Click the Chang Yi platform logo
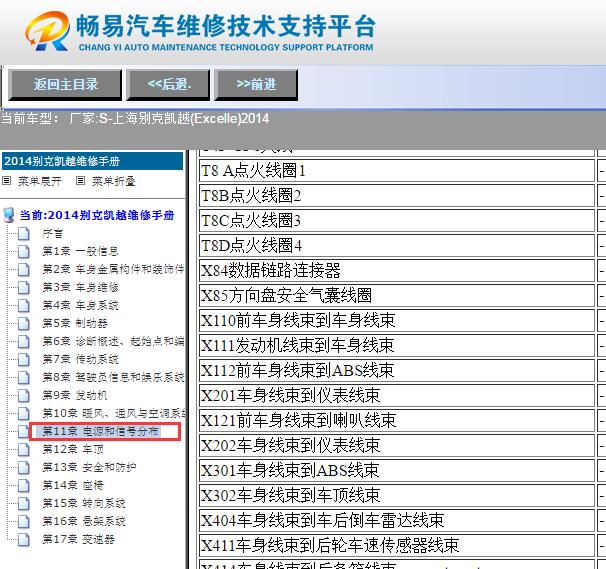This screenshot has height=569, width=606. coord(200,32)
